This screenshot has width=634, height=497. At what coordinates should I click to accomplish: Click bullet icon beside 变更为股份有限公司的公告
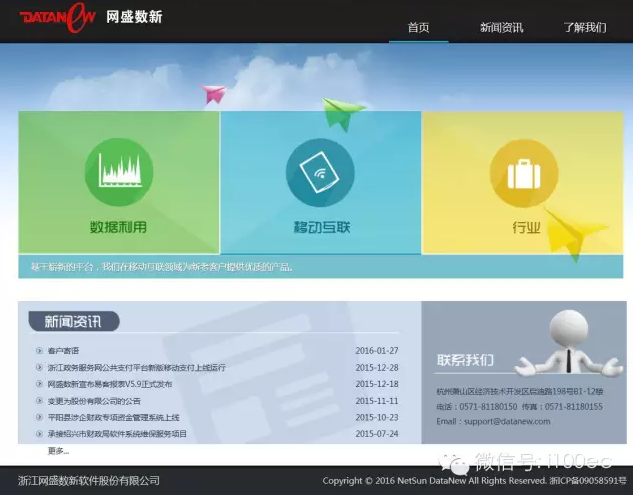point(39,400)
